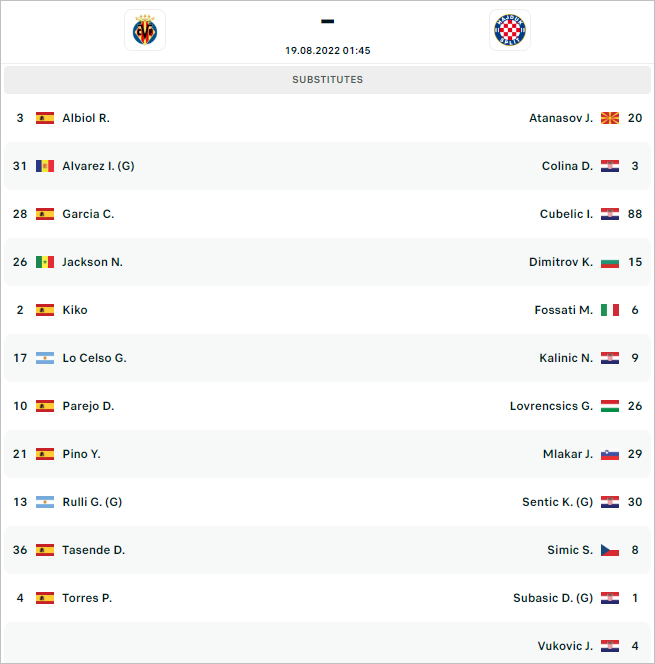Viewport: 655px width, 664px height.
Task: Open player Torres P. profile
Action: (x=87, y=598)
